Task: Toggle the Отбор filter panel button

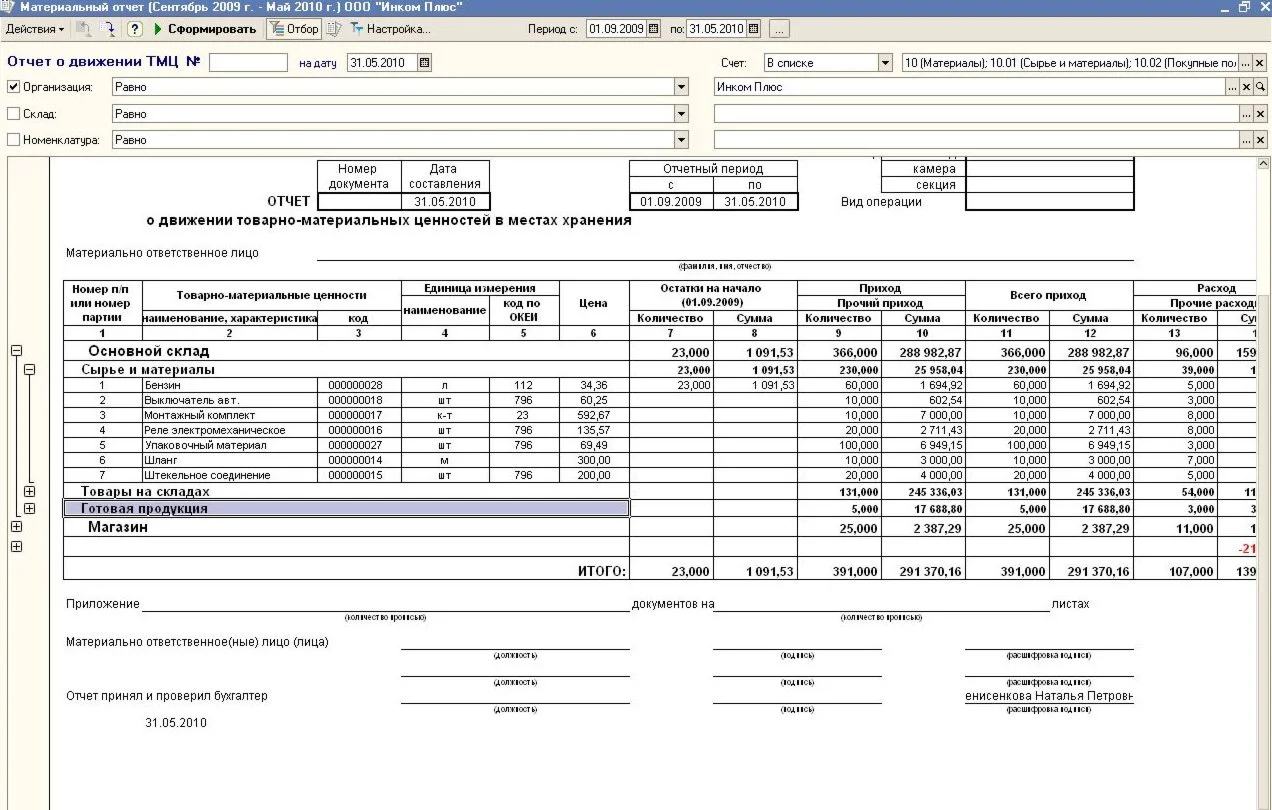Action: pyautogui.click(x=294, y=29)
